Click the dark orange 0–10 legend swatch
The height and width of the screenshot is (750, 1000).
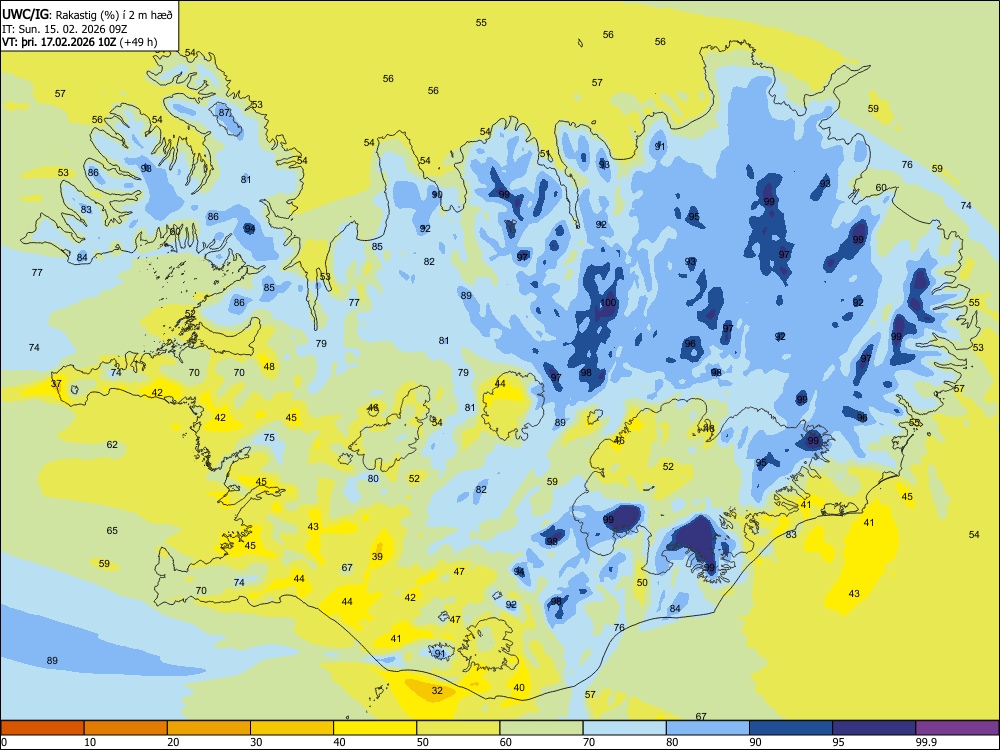point(42,728)
